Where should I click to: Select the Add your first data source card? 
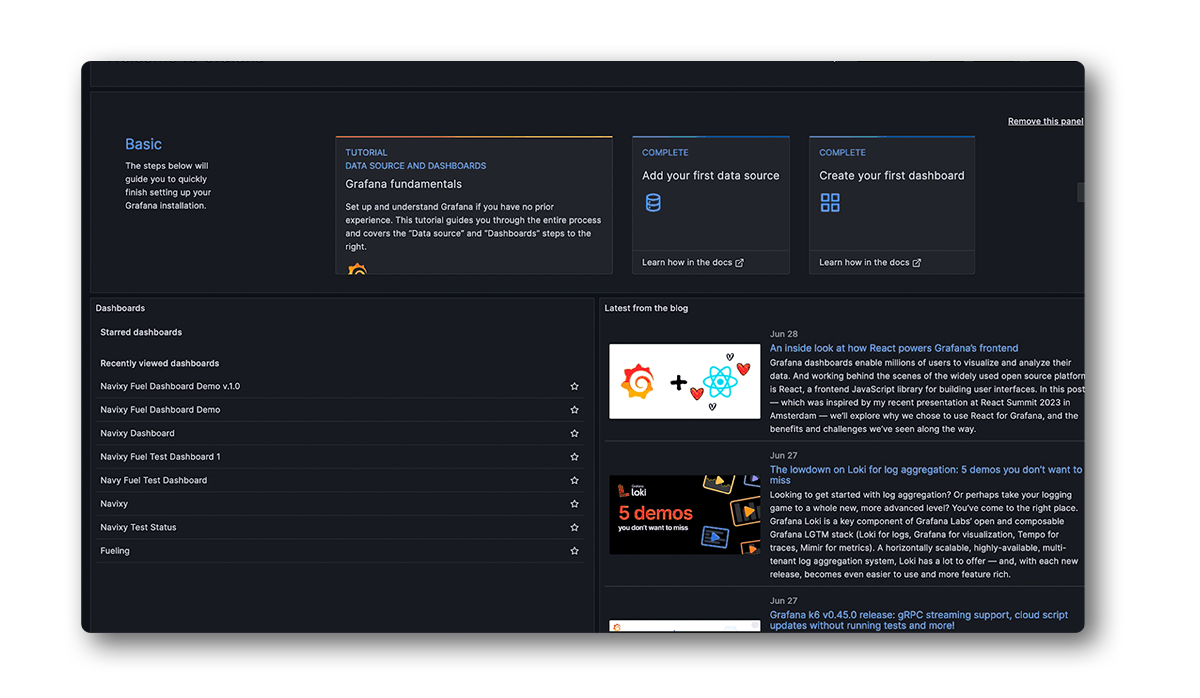(711, 205)
